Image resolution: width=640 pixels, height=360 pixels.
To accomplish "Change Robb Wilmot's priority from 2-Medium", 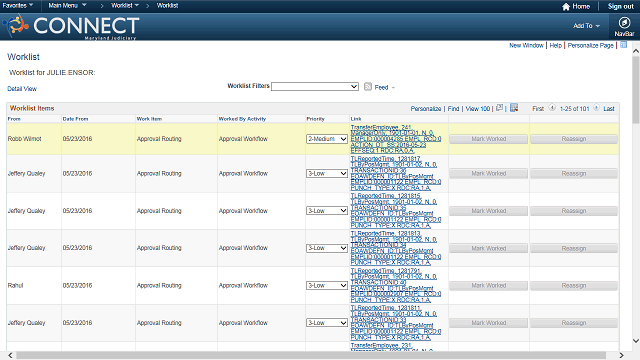I will point(327,139).
